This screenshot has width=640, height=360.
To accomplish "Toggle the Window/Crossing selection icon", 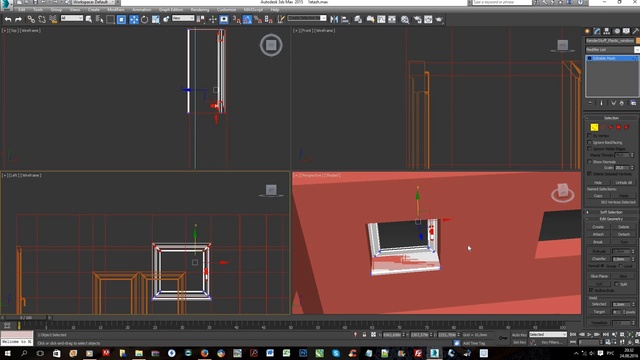I will tap(121, 19).
